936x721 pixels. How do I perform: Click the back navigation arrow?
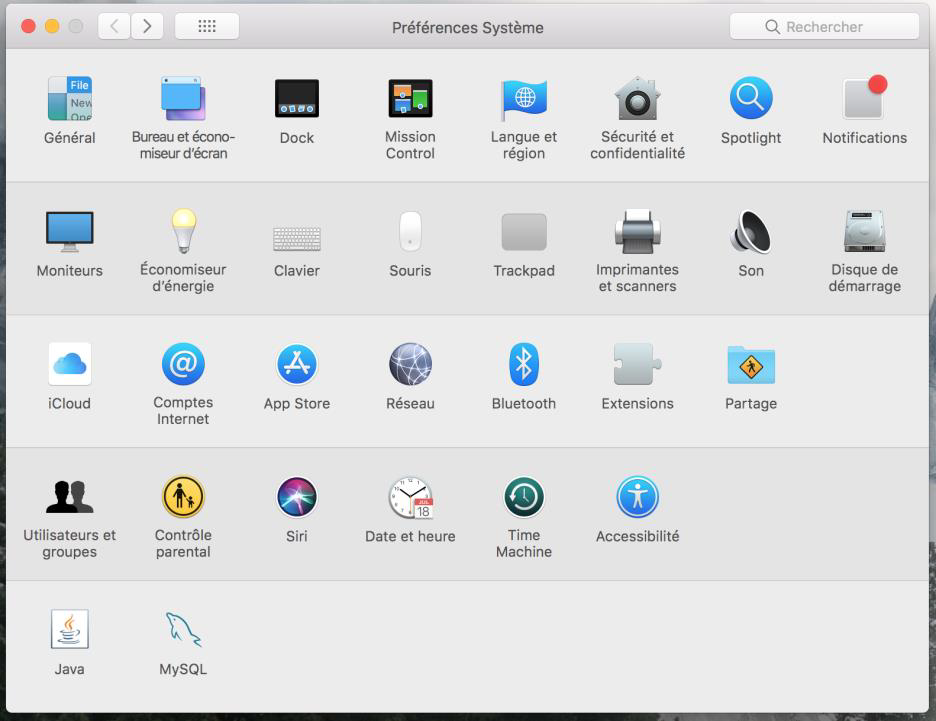[x=114, y=26]
